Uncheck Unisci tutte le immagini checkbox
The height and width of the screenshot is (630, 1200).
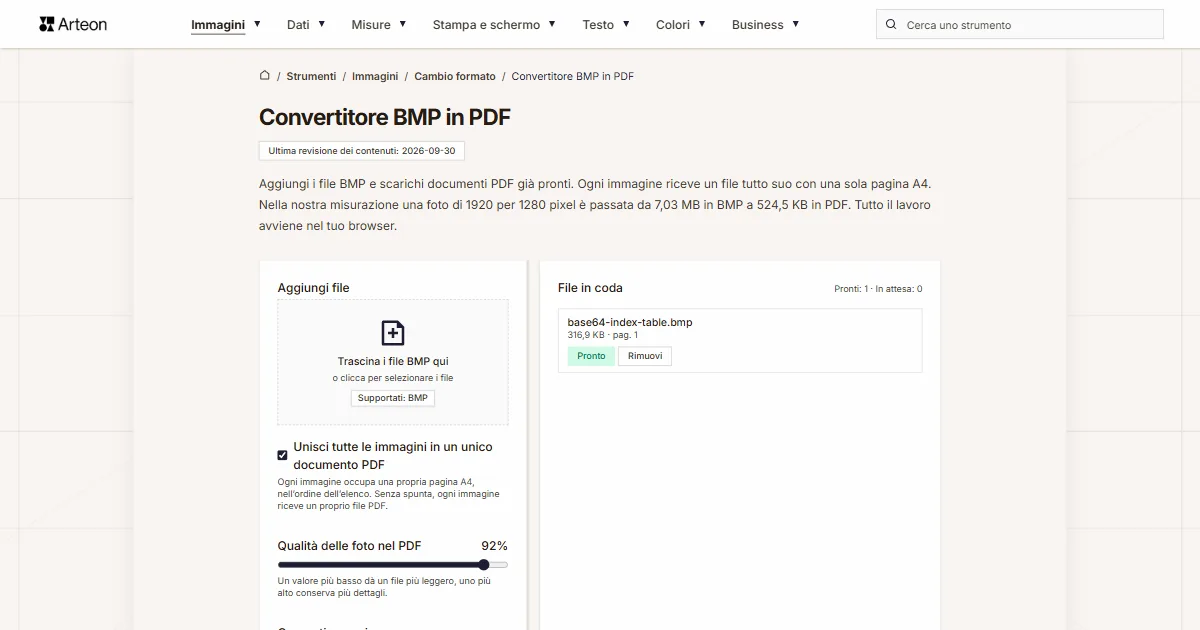coord(282,455)
